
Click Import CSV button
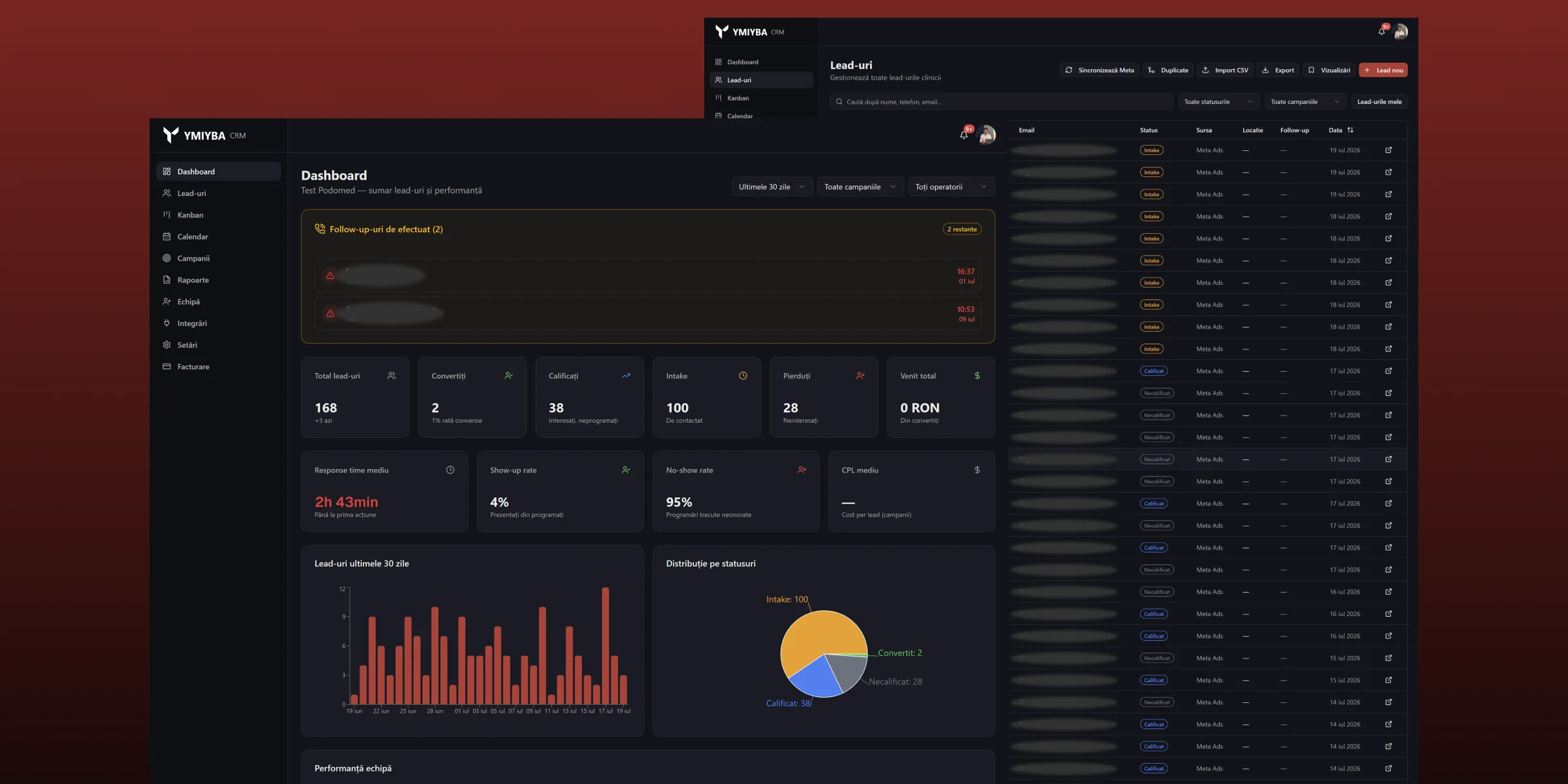1225,70
